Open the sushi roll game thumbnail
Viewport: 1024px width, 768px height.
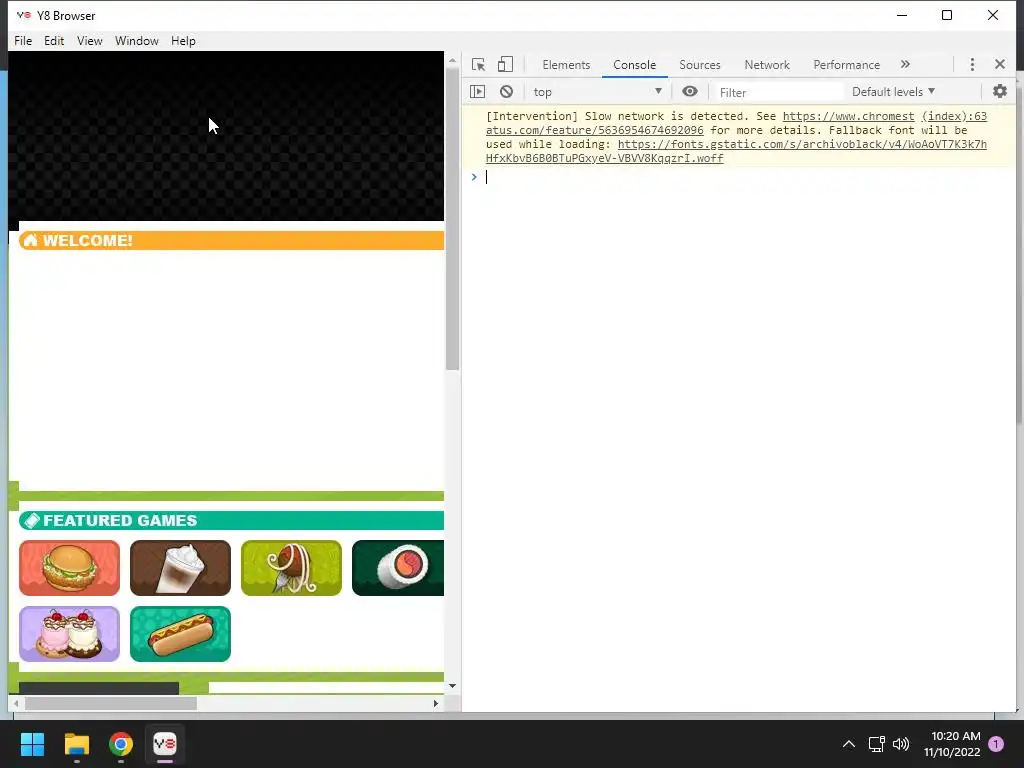[x=398, y=568]
